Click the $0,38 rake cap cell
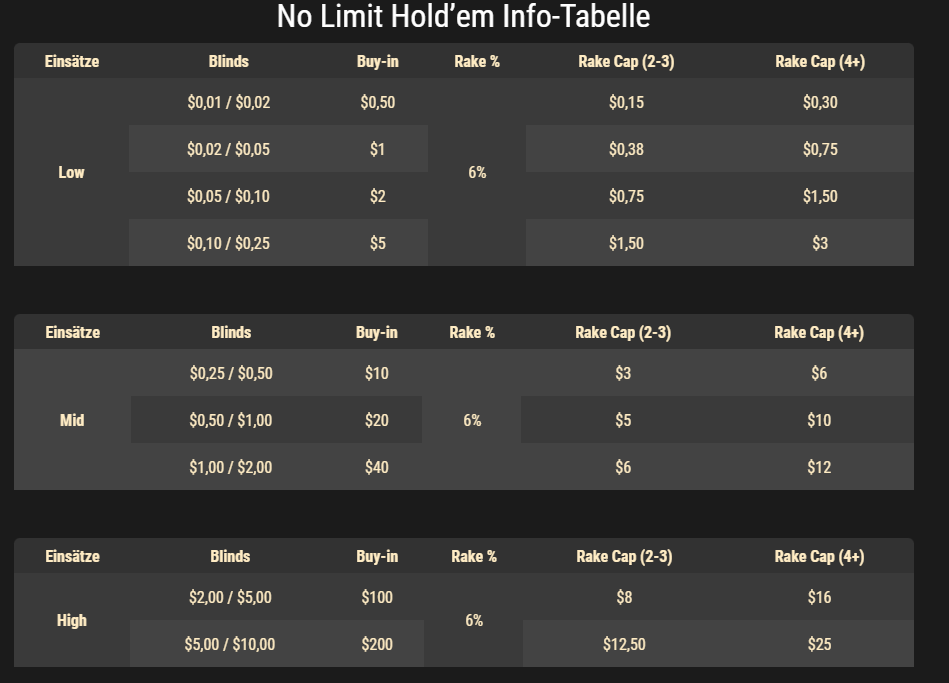949x683 pixels. pos(626,149)
